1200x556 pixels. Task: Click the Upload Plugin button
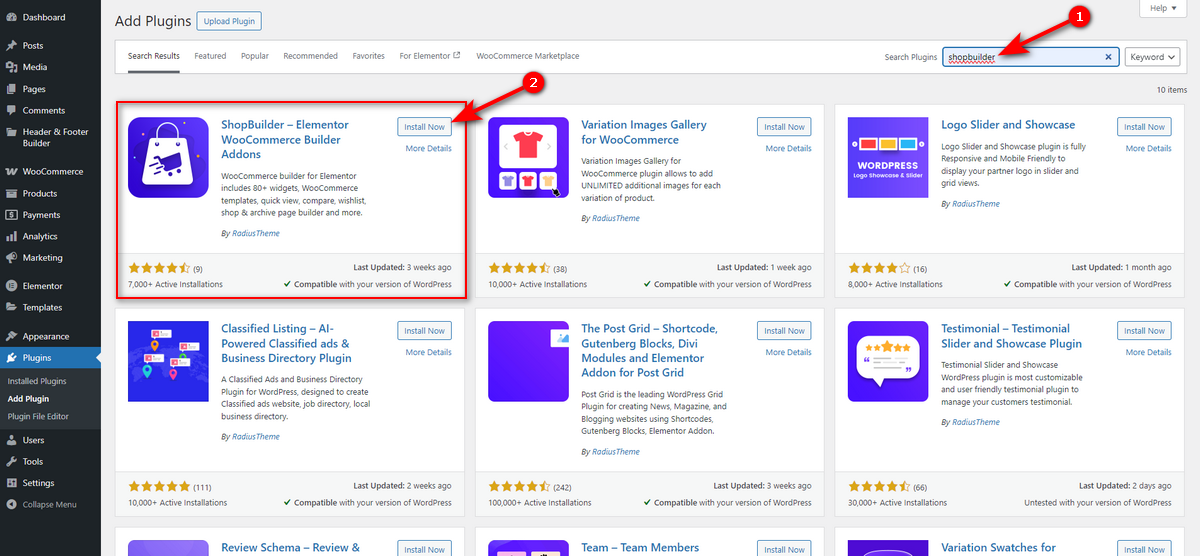228,20
